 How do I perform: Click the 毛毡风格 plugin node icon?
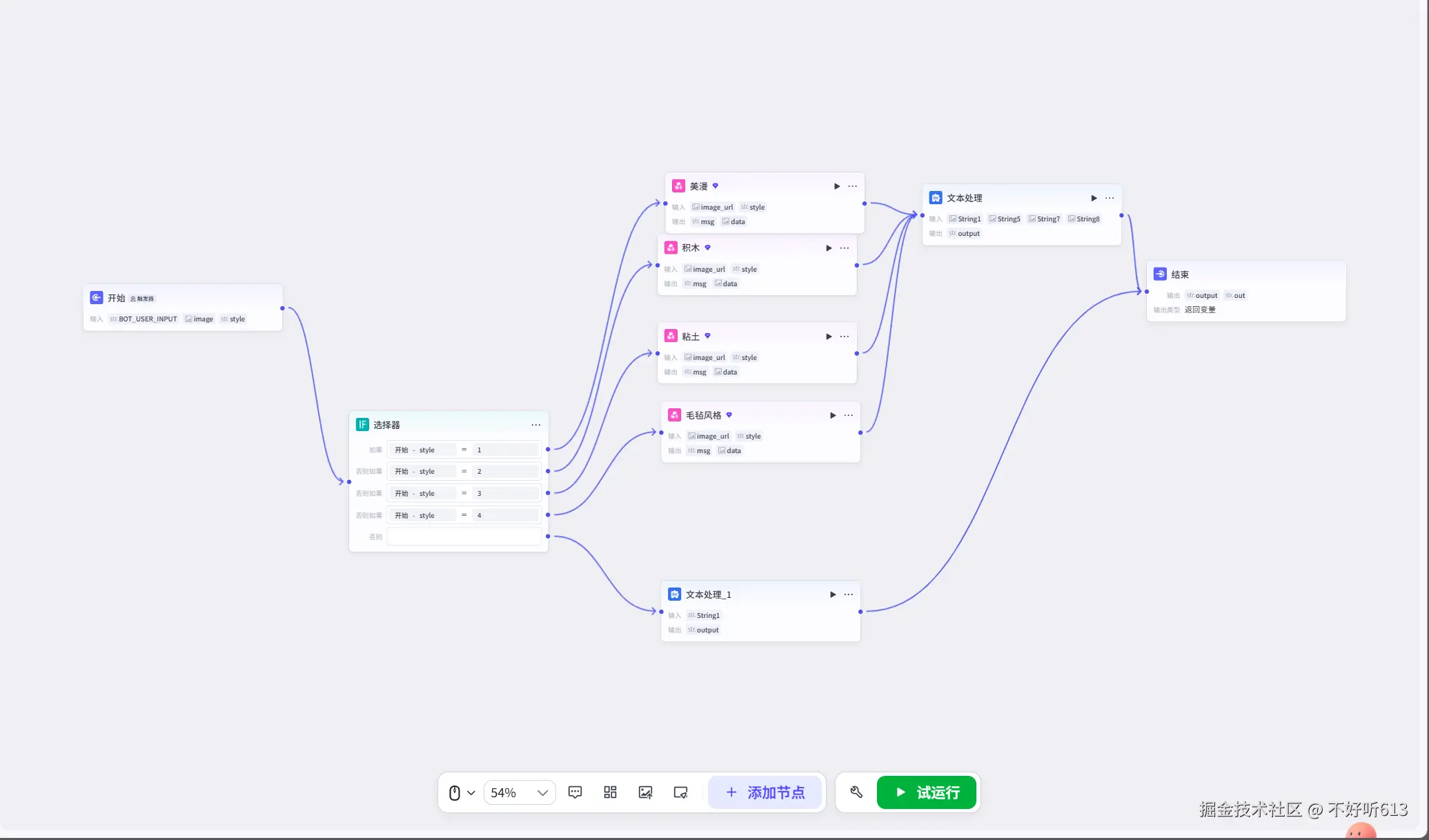tap(675, 415)
